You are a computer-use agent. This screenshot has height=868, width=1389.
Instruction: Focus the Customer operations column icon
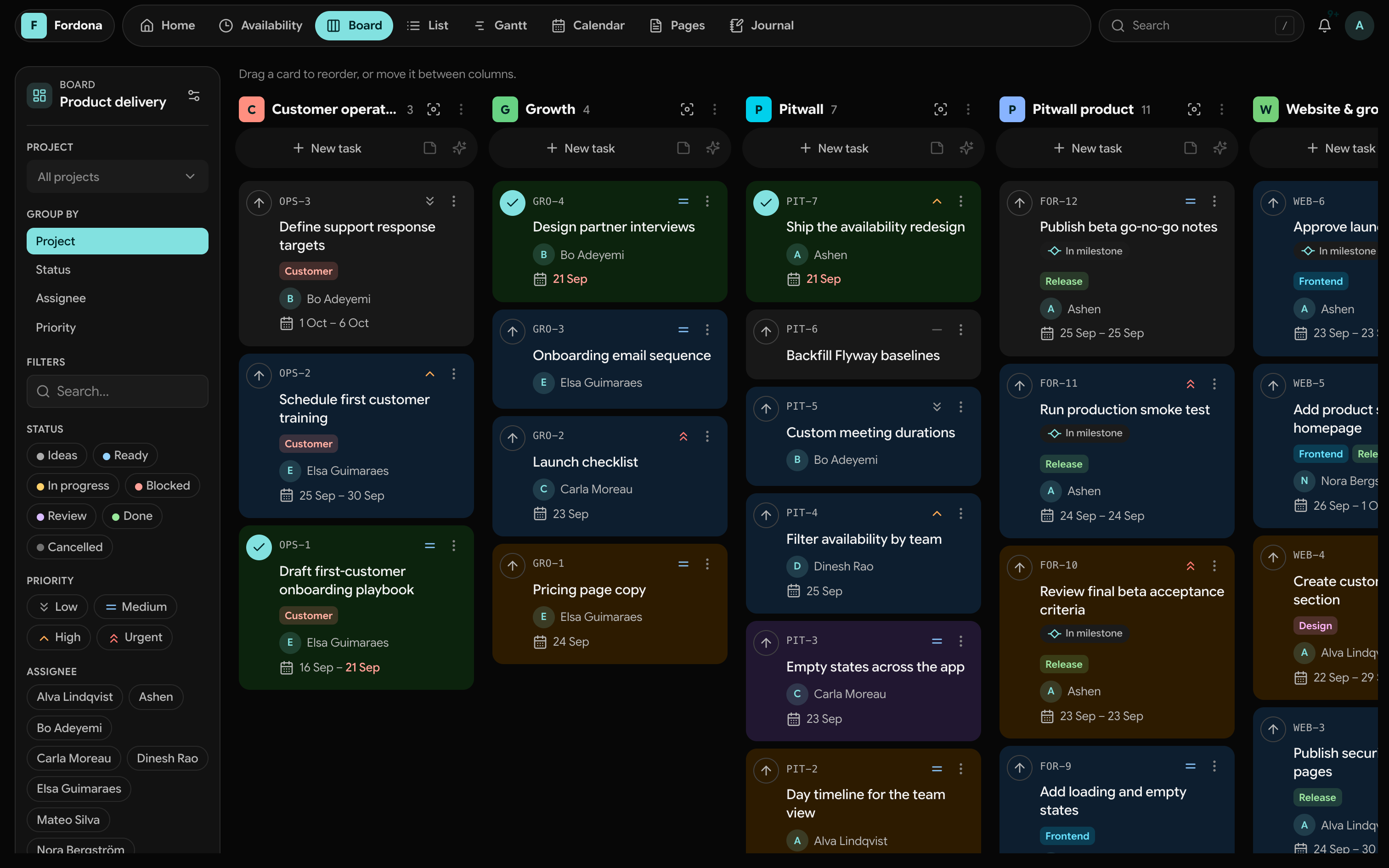(x=434, y=109)
